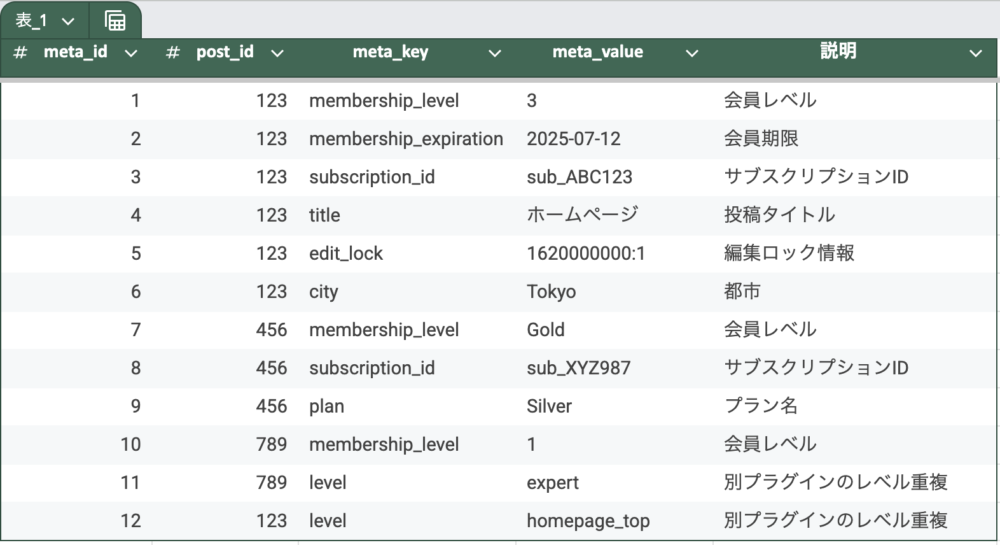Select the meta_id column header

click(x=75, y=52)
